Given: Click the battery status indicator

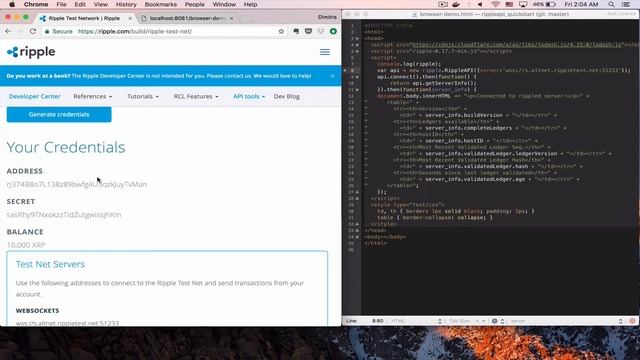Looking at the screenshot, I should (x=544, y=4).
